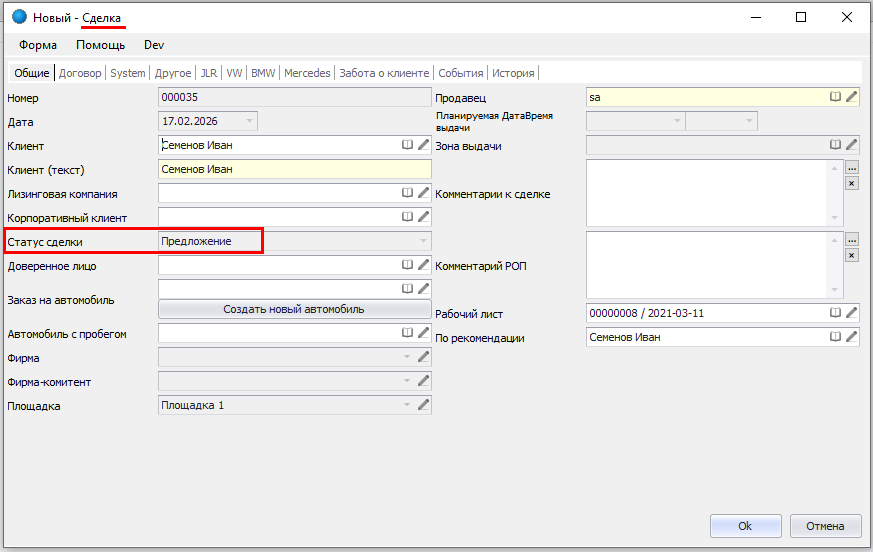
Task: Switch to the Договор tab
Action: [80, 73]
